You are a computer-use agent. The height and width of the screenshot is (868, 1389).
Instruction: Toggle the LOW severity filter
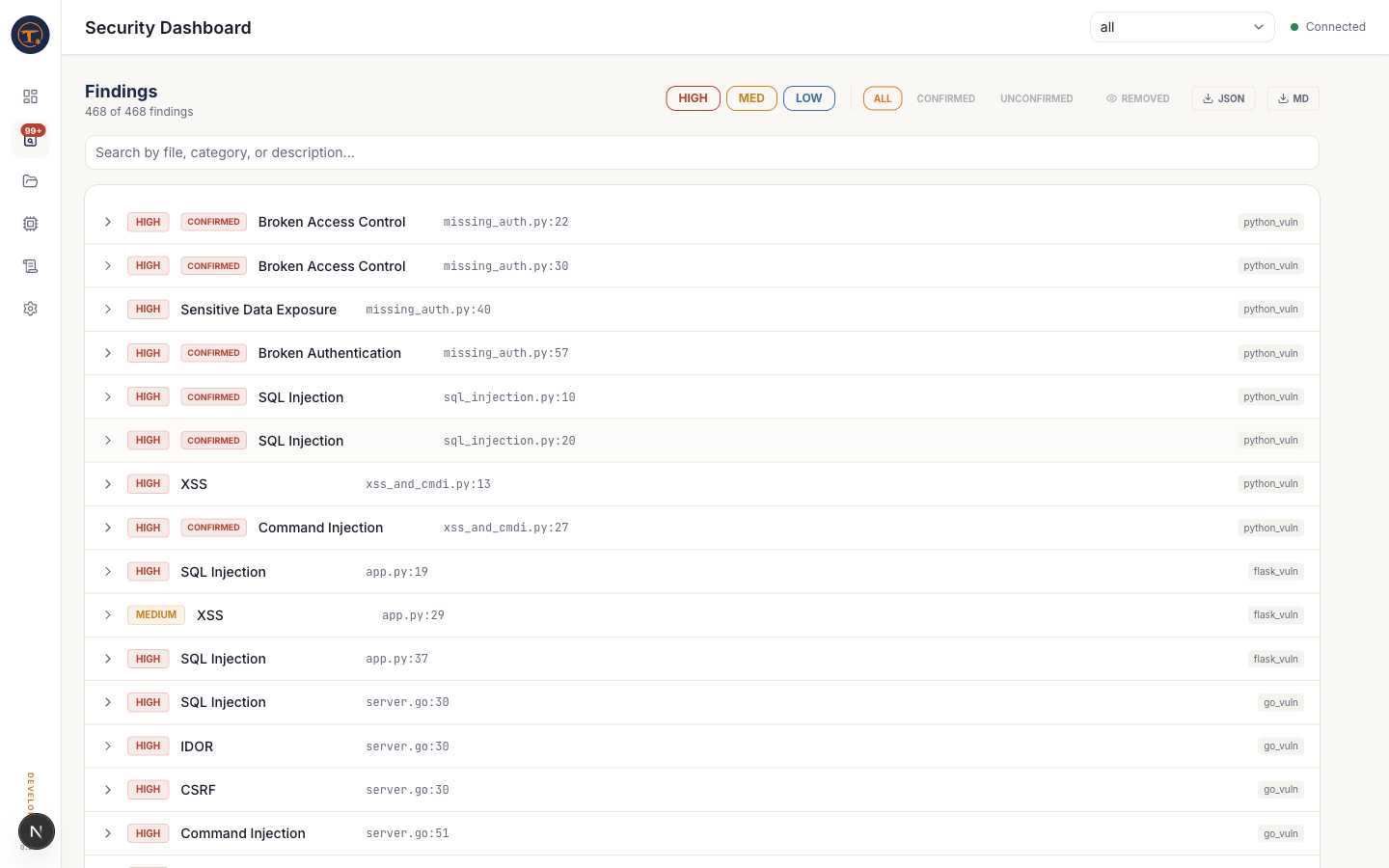point(808,98)
